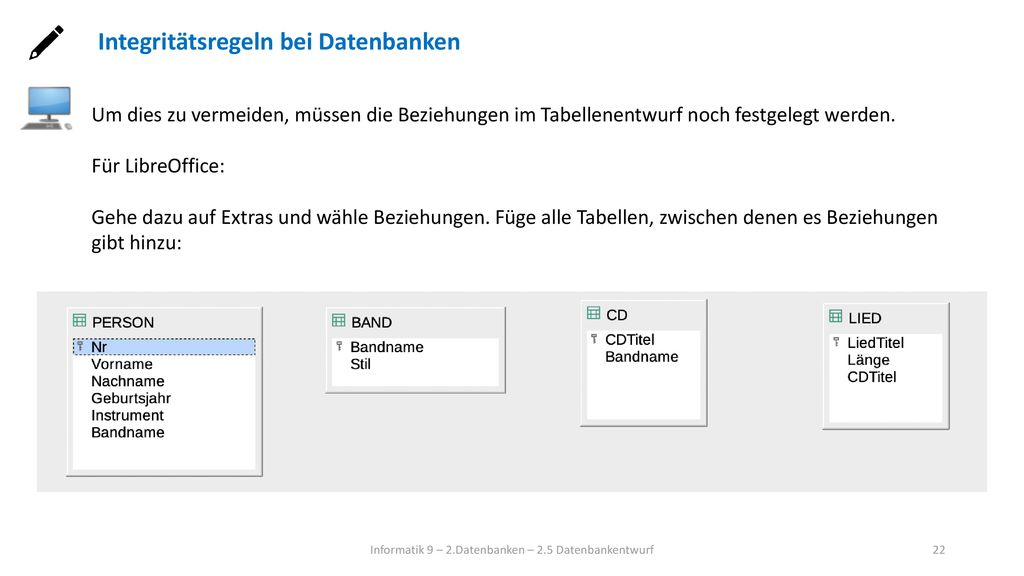Click the pencil icon beside the title
The image size is (1024, 576).
(46, 42)
